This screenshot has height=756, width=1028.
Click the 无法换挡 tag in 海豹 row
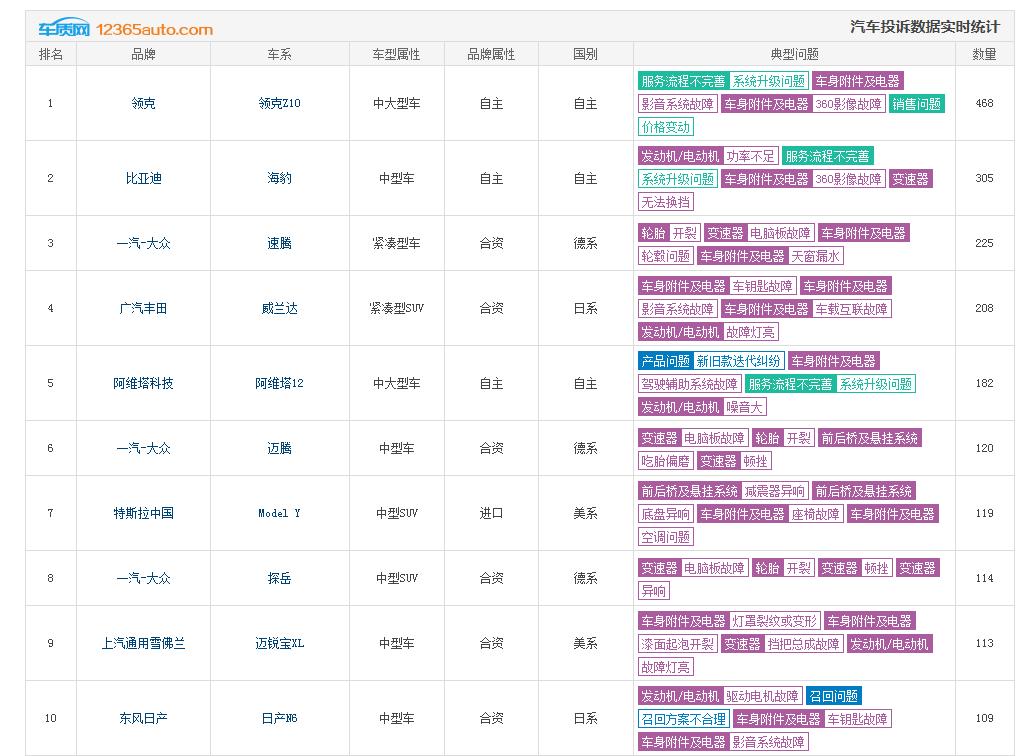(x=665, y=202)
